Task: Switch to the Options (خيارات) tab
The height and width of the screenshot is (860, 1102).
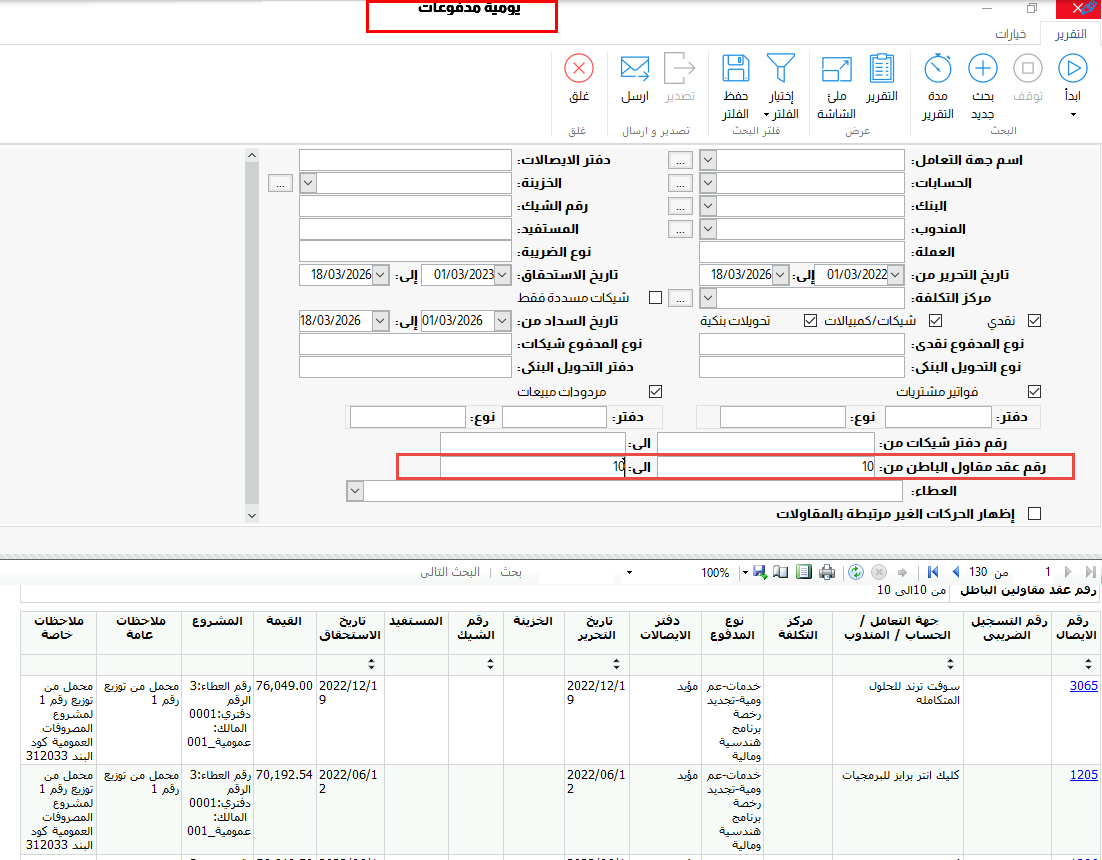Action: pyautogui.click(x=1010, y=34)
